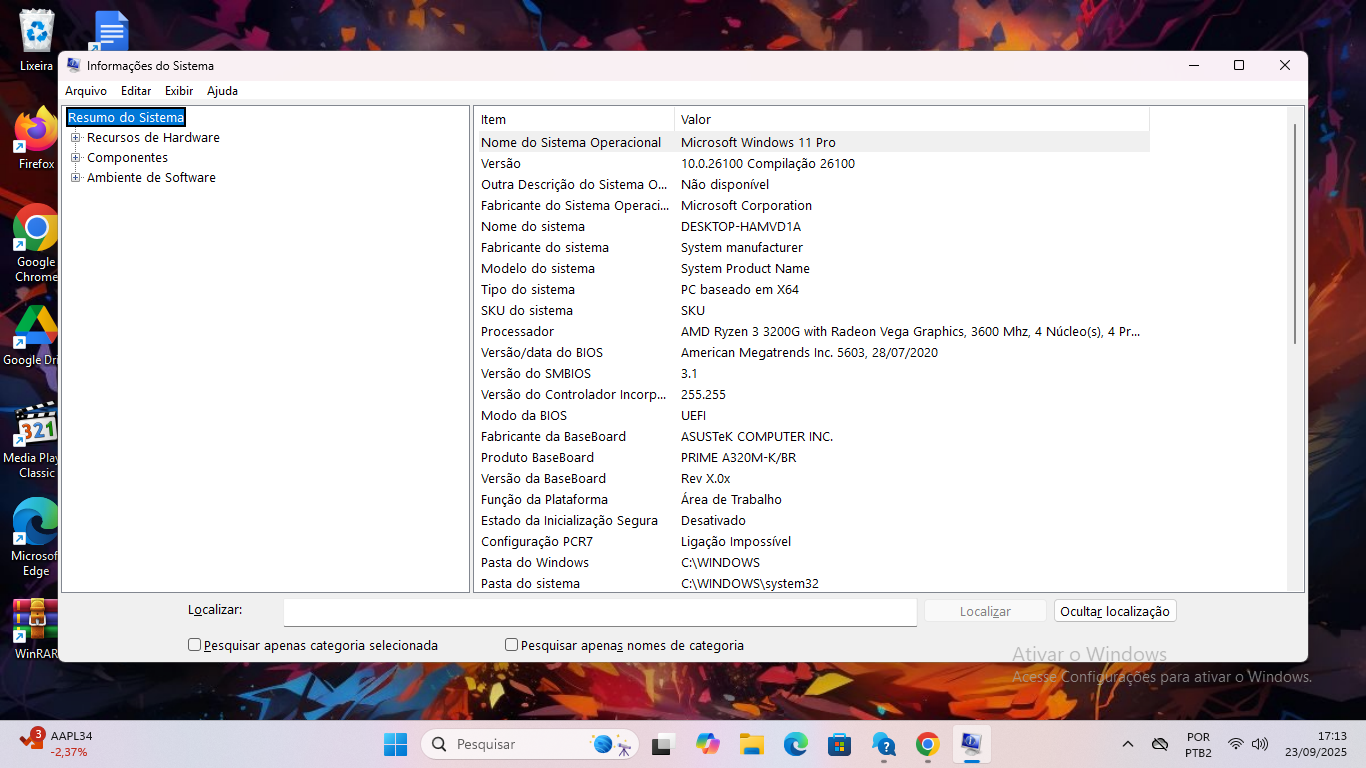This screenshot has height=768, width=1366.
Task: Enable Pesquisar apenas categoria selecionada checkbox
Action: pyautogui.click(x=195, y=645)
